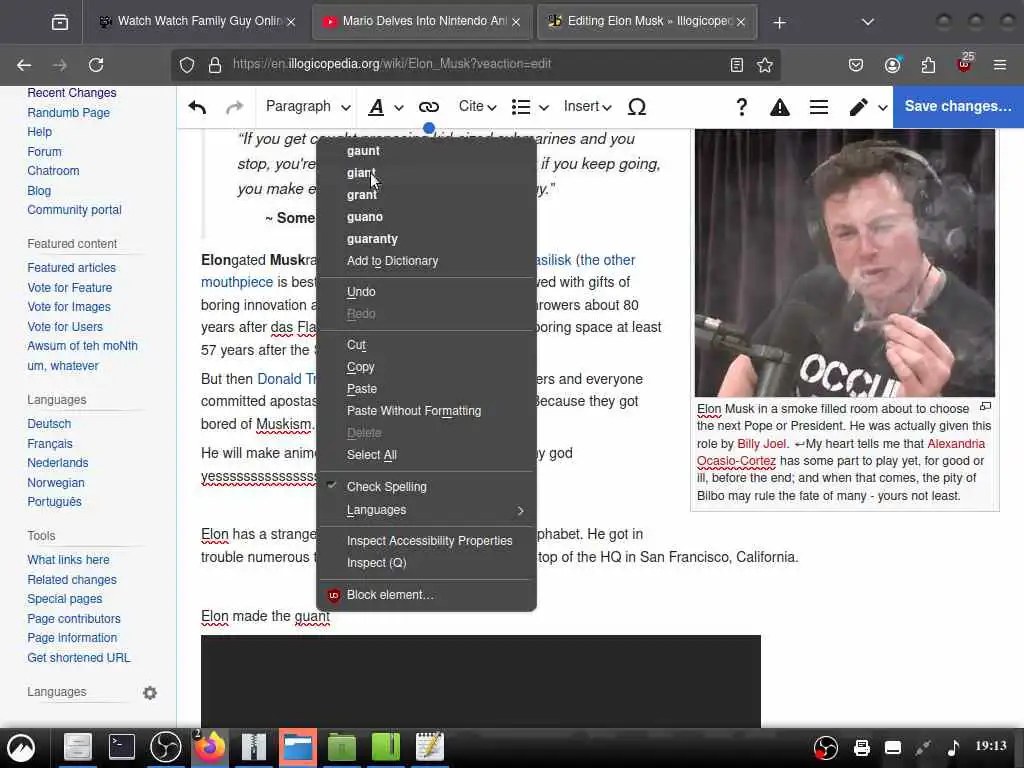Expand Languages submenu in context menu

[x=426, y=510]
